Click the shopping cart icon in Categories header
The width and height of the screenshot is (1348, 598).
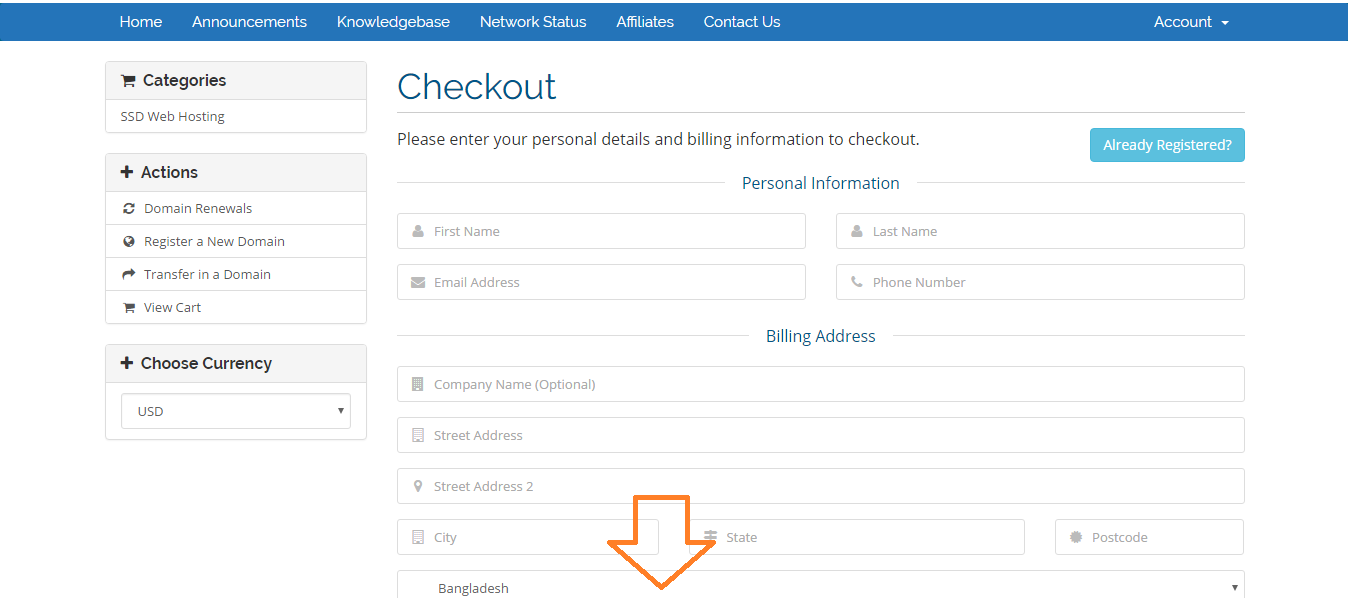tap(128, 81)
